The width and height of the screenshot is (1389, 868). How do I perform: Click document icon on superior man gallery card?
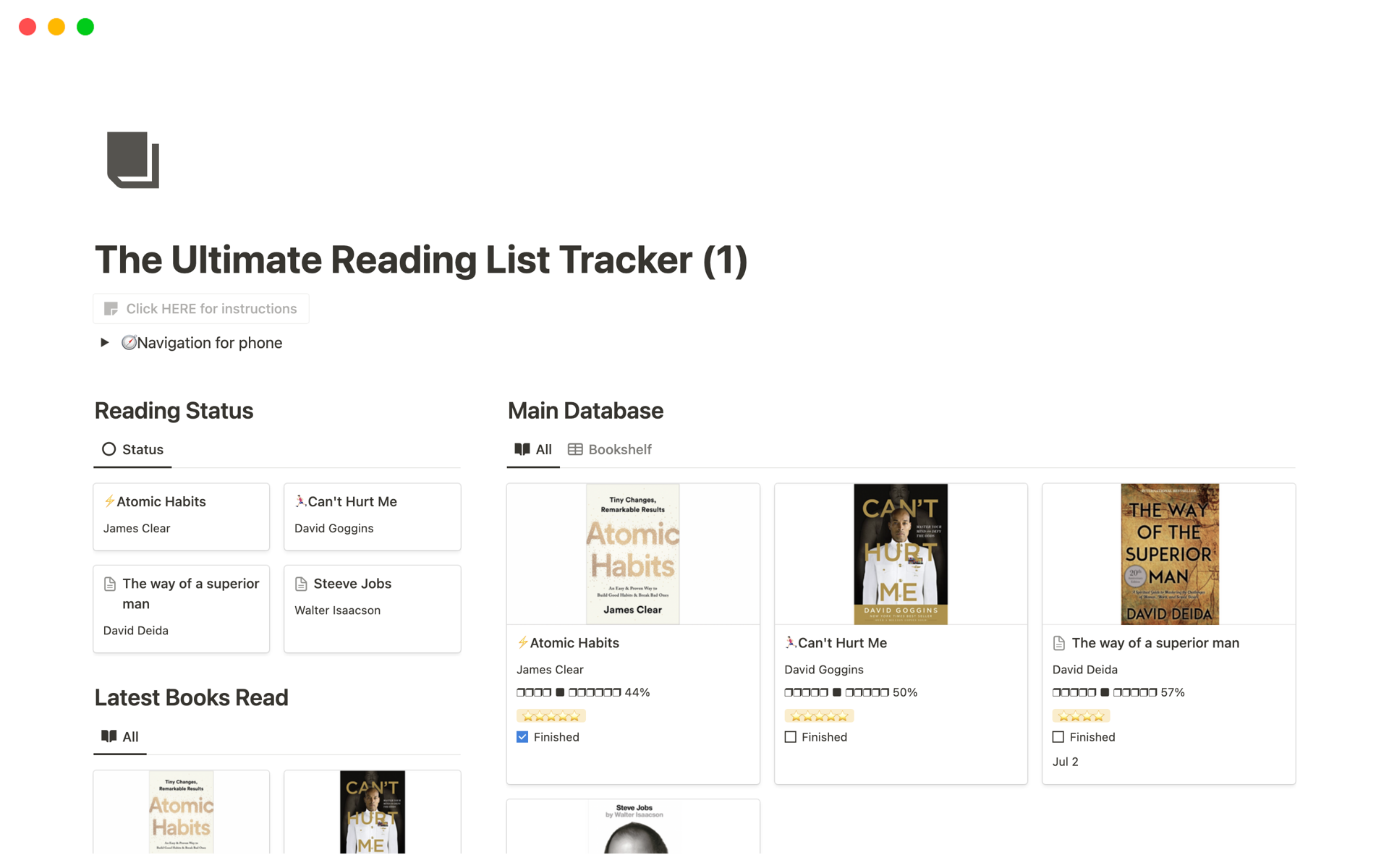tap(1059, 643)
